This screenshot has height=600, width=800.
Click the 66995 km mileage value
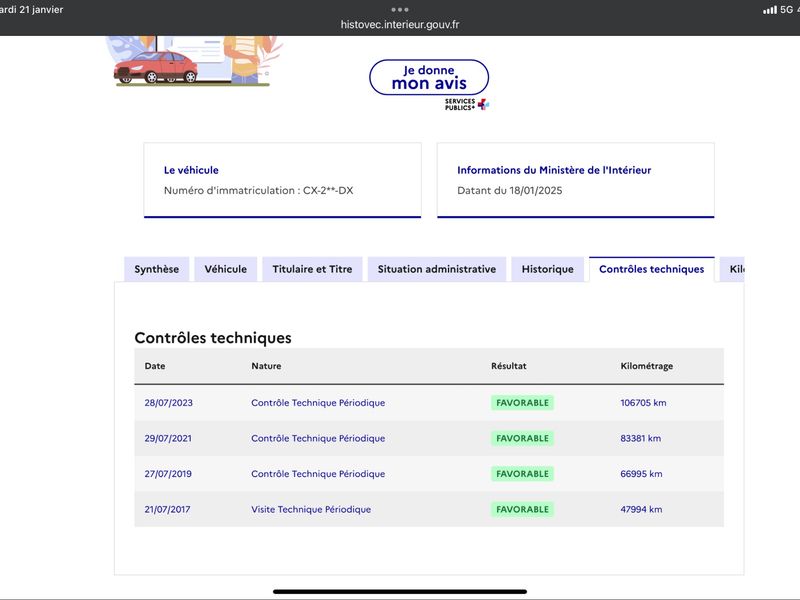tap(641, 473)
